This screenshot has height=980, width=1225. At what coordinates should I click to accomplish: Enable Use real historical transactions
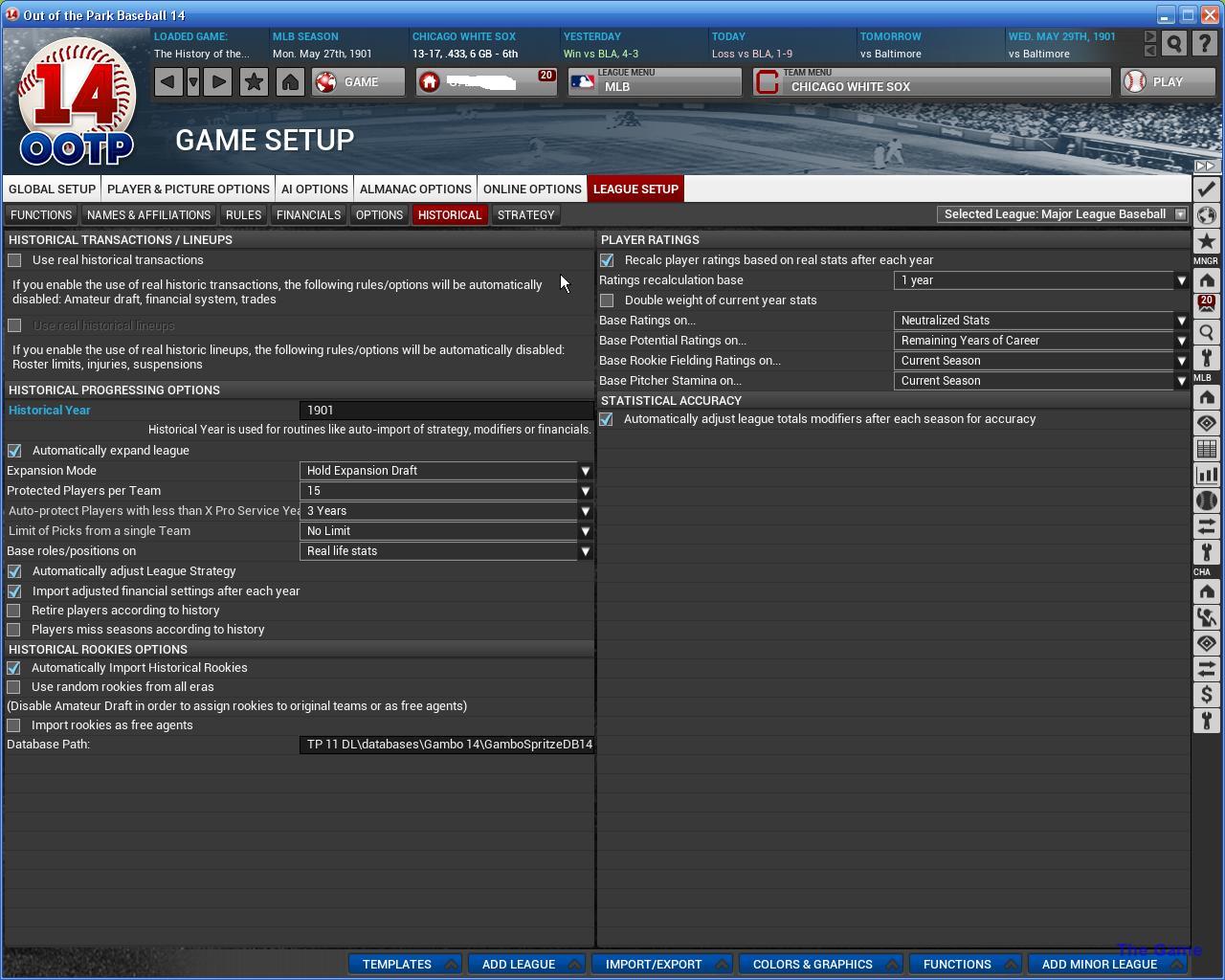click(14, 260)
